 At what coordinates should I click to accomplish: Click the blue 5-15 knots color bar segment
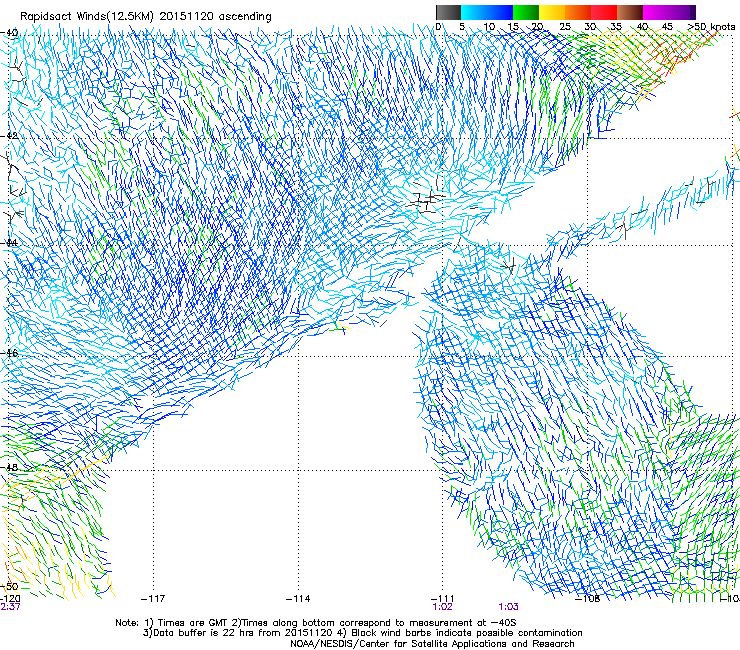[x=487, y=12]
